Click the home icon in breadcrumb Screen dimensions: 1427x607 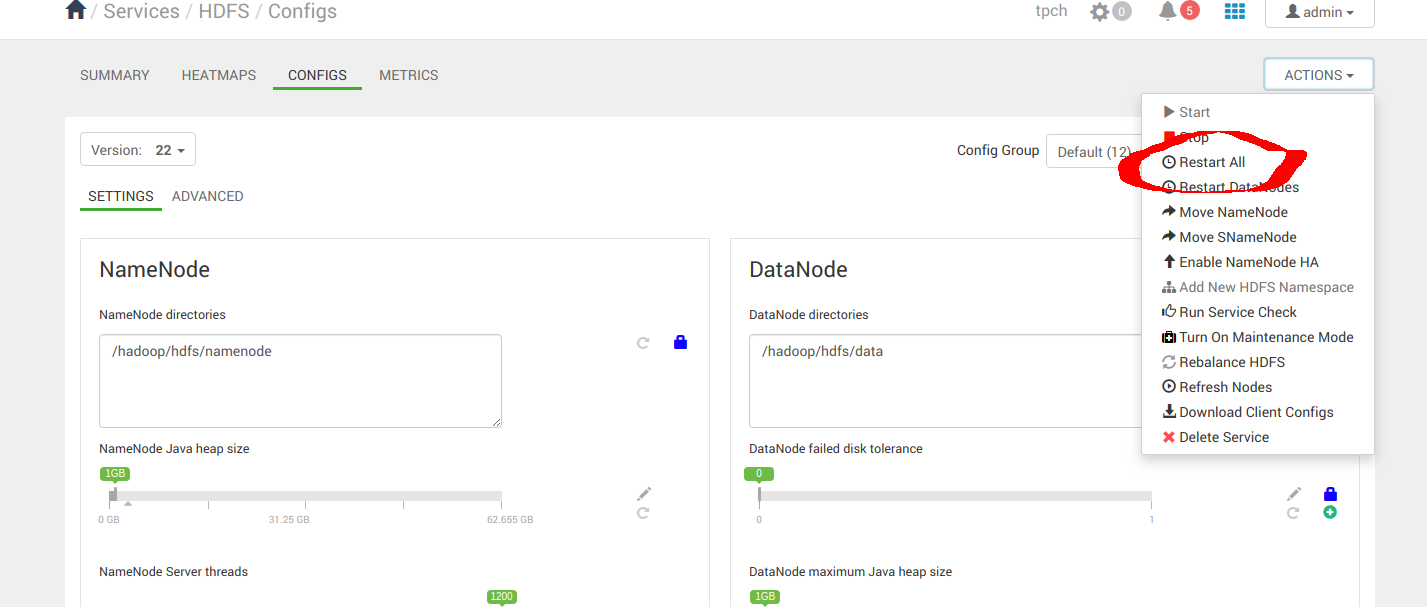[75, 9]
